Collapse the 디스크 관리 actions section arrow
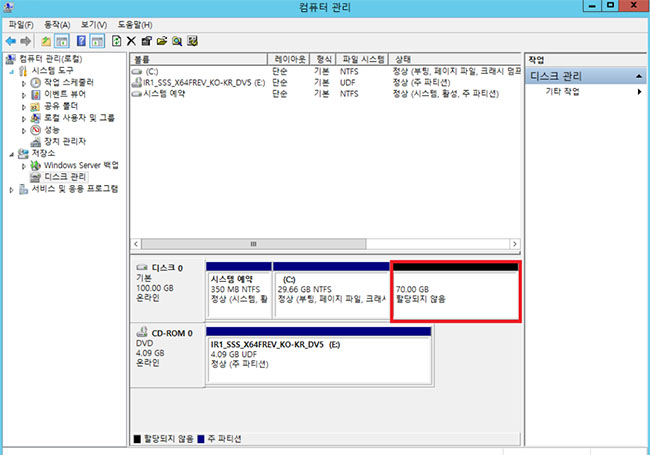 click(x=639, y=76)
